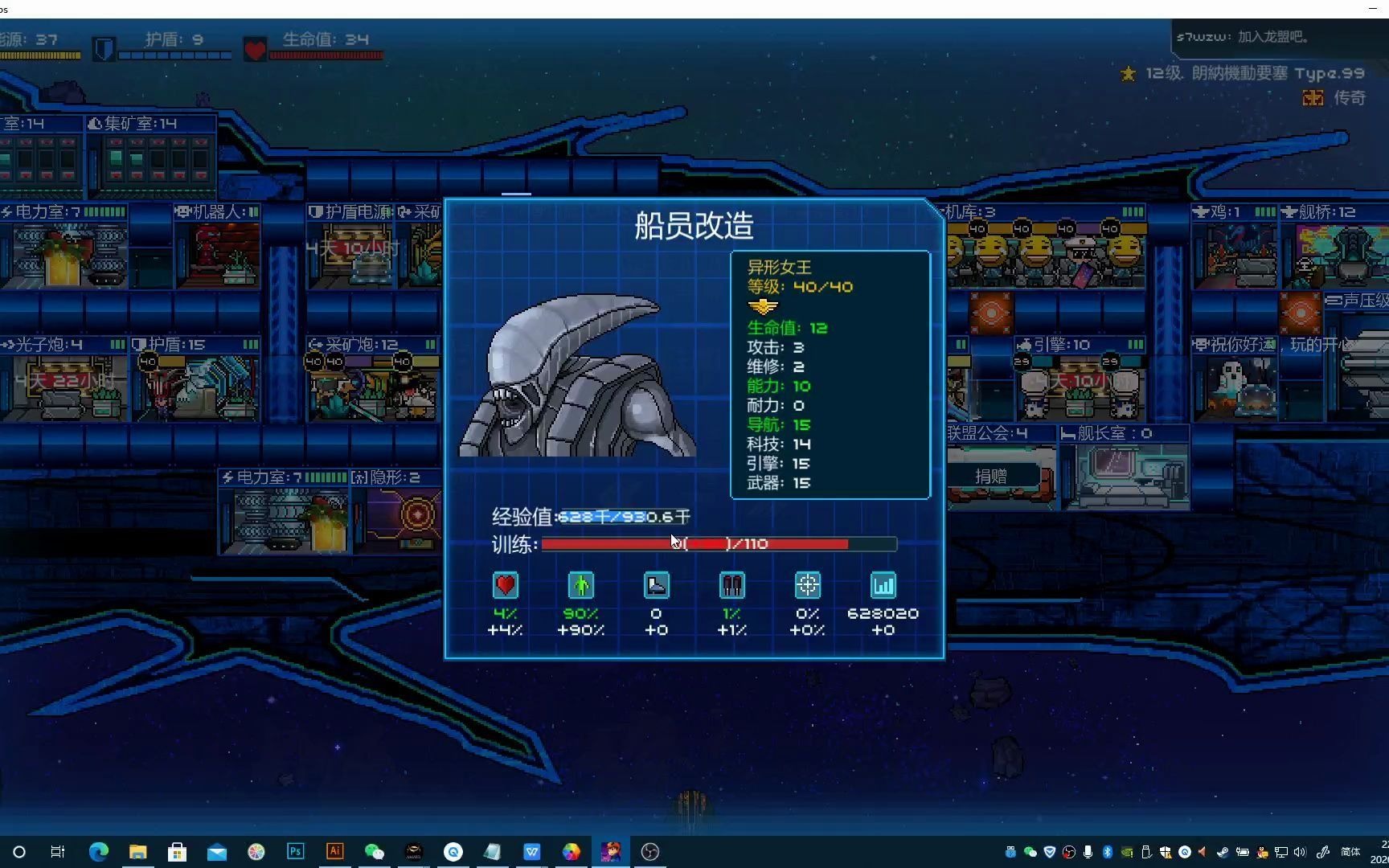The height and width of the screenshot is (868, 1389).
Task: Select the 机库:3 hangar room
Action: [1047, 247]
